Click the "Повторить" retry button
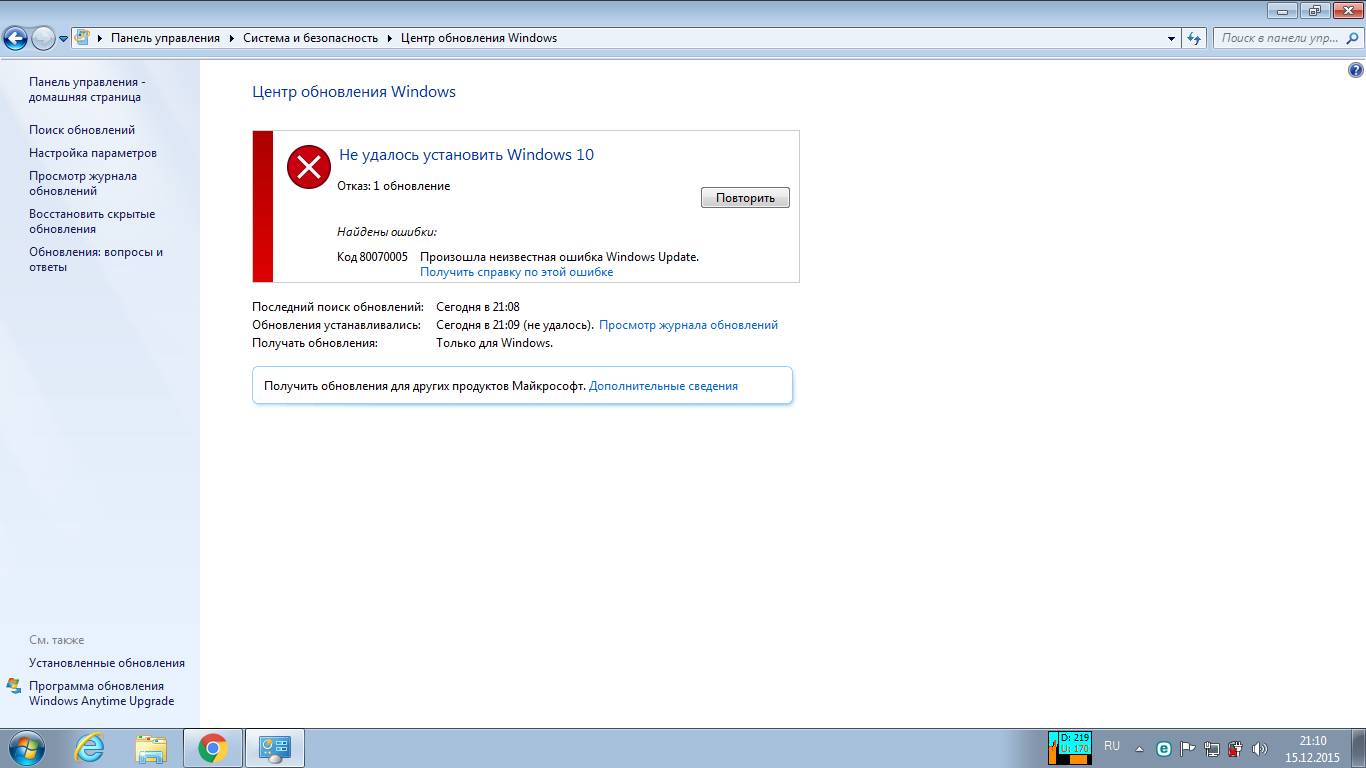This screenshot has height=768, width=1366. [x=745, y=198]
